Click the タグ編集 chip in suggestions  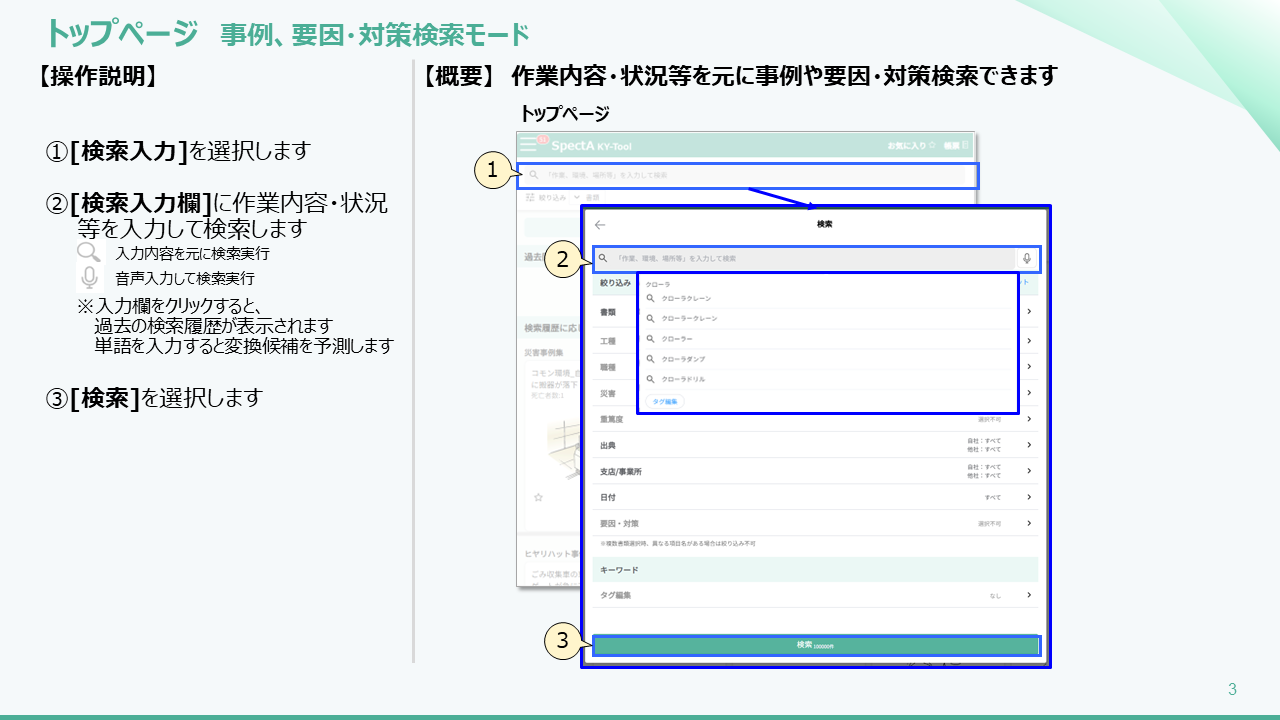point(665,401)
